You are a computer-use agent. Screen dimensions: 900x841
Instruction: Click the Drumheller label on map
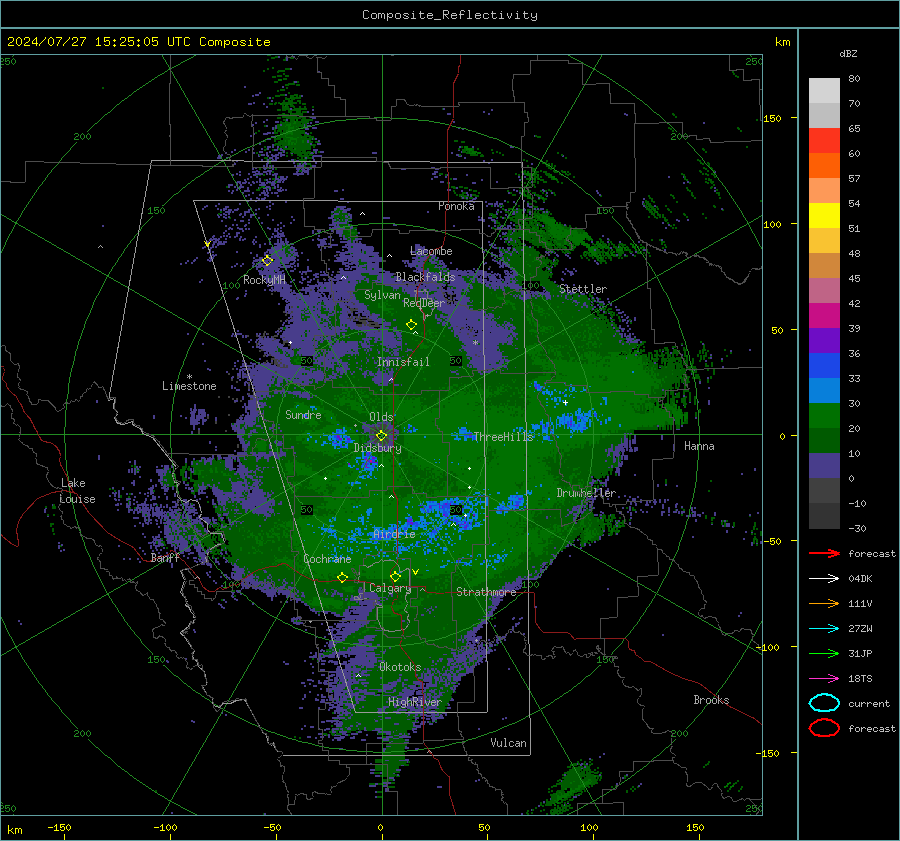pos(586,493)
